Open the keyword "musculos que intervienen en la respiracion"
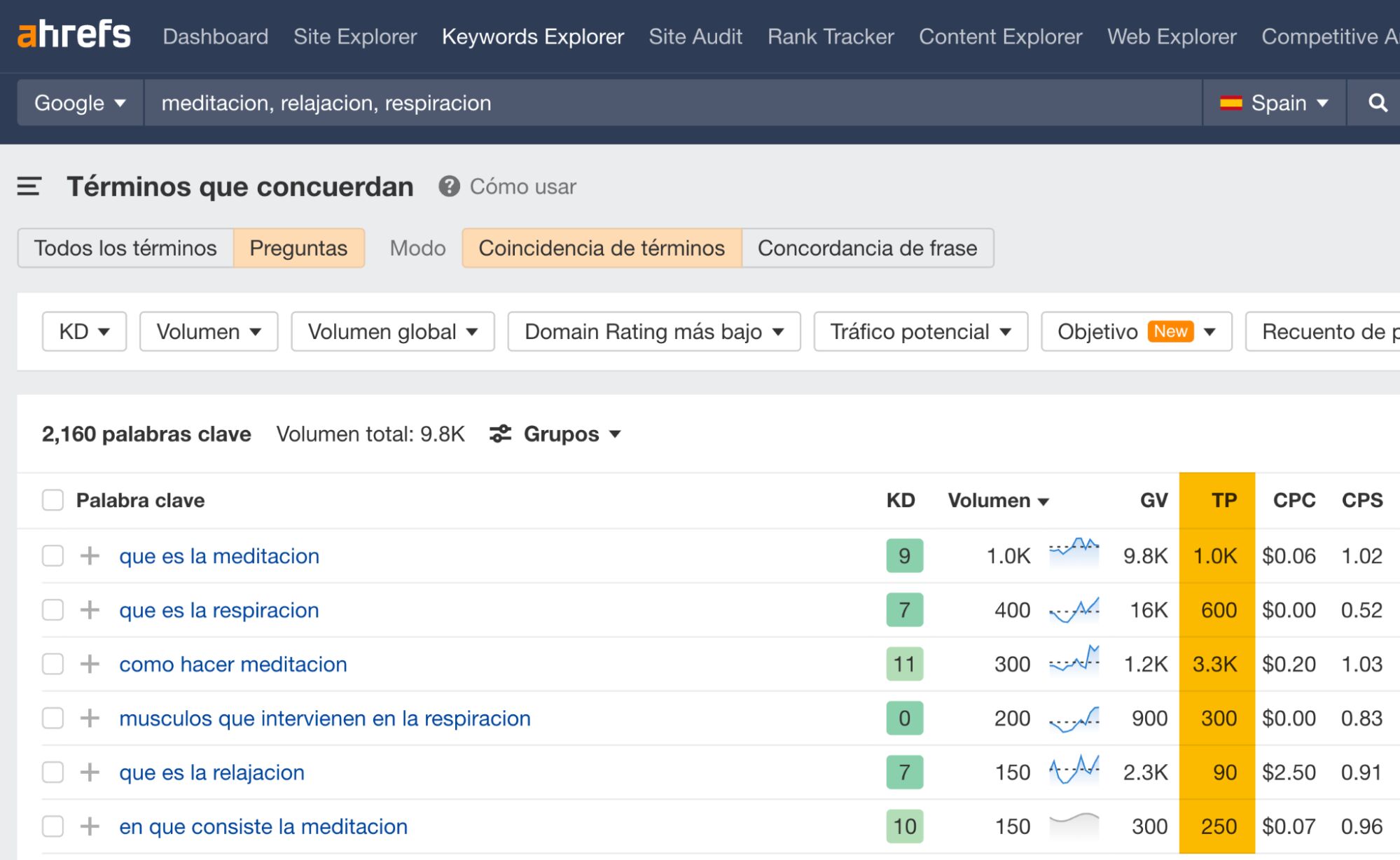The image size is (1400, 860). tap(324, 718)
